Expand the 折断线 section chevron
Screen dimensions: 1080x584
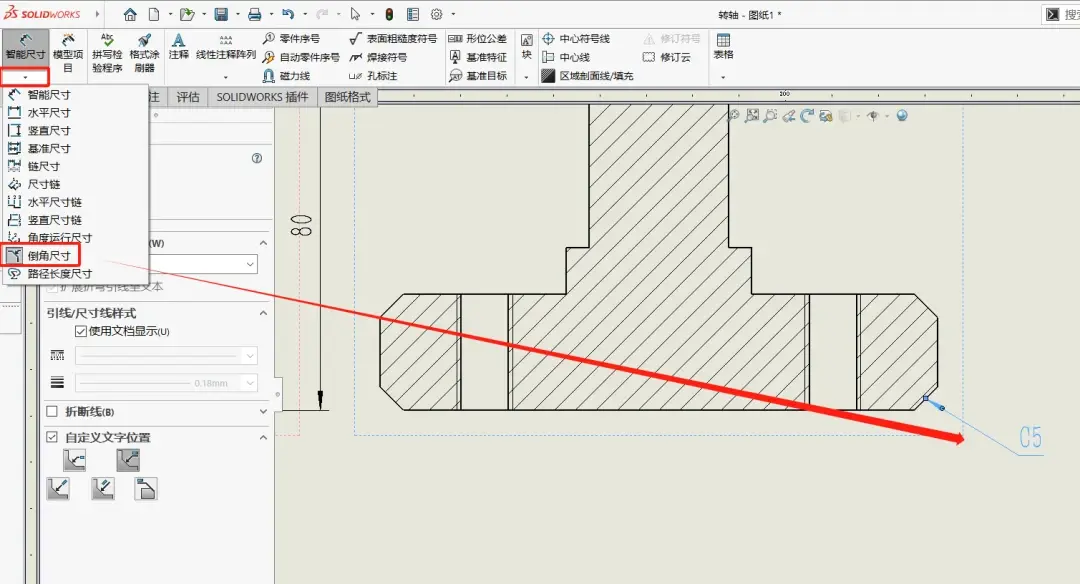263,412
